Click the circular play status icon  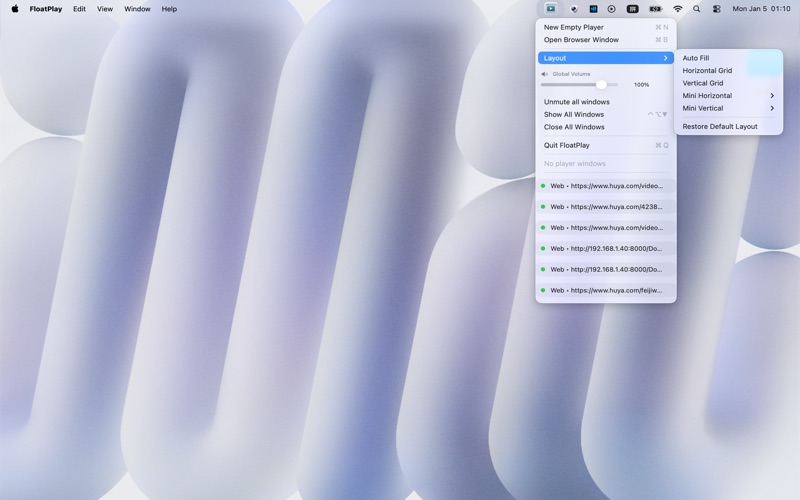tap(611, 9)
